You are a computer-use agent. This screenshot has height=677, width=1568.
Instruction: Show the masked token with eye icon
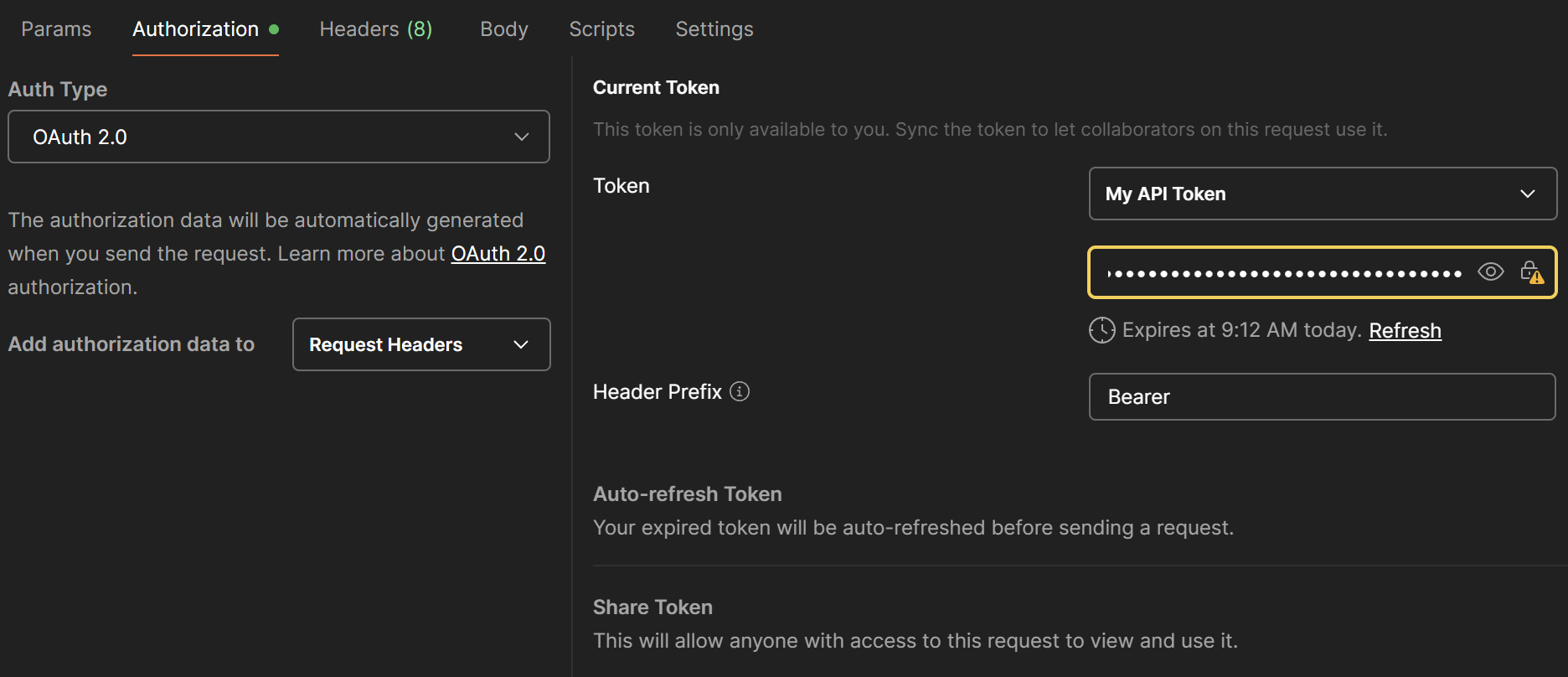point(1490,271)
